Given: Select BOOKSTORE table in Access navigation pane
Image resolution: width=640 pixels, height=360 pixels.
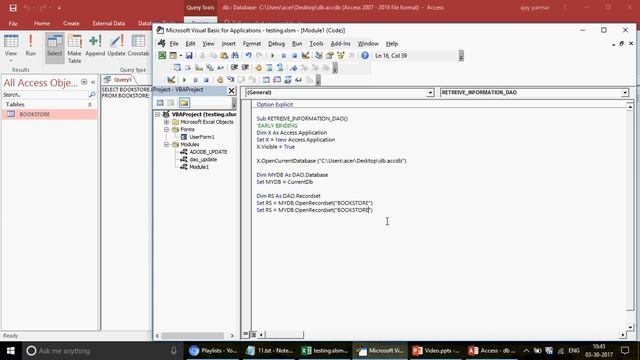Looking at the screenshot, I should coord(49,114).
